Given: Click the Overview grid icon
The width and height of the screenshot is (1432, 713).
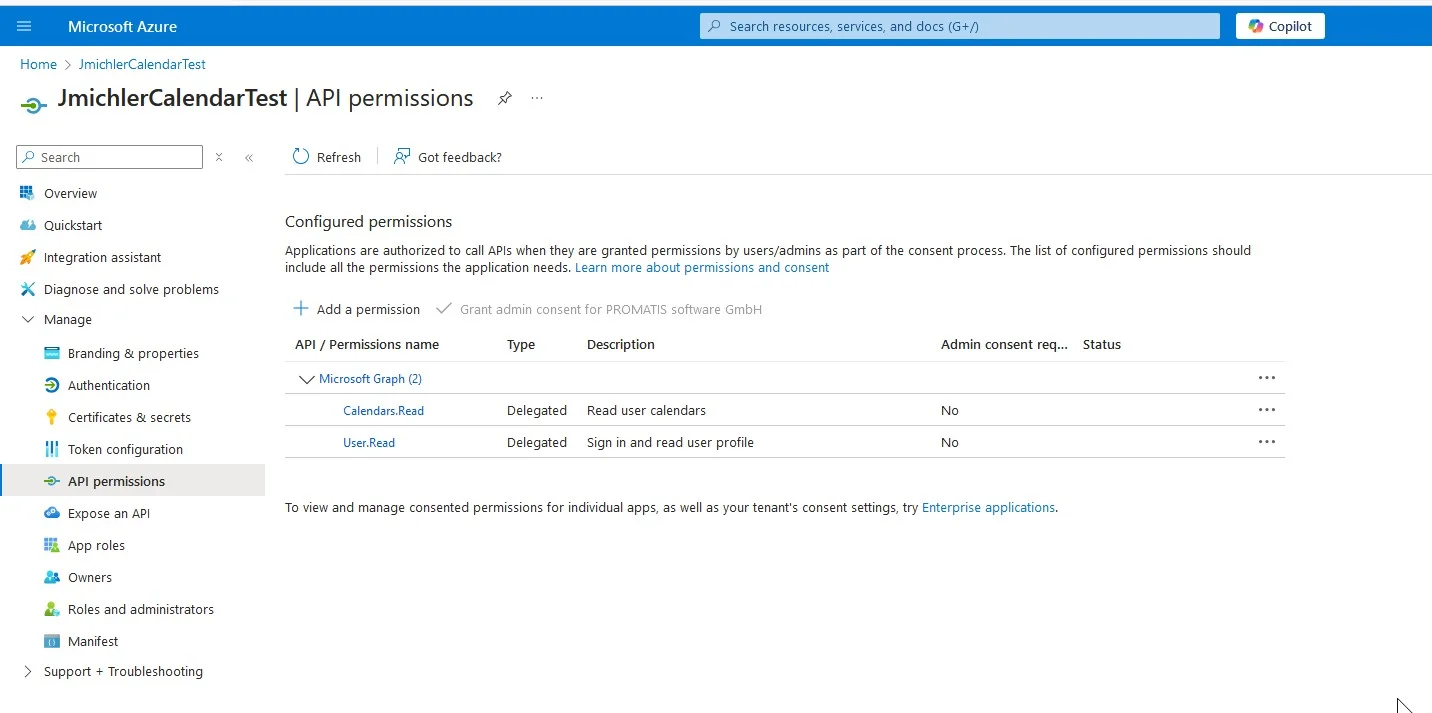Looking at the screenshot, I should tap(27, 193).
